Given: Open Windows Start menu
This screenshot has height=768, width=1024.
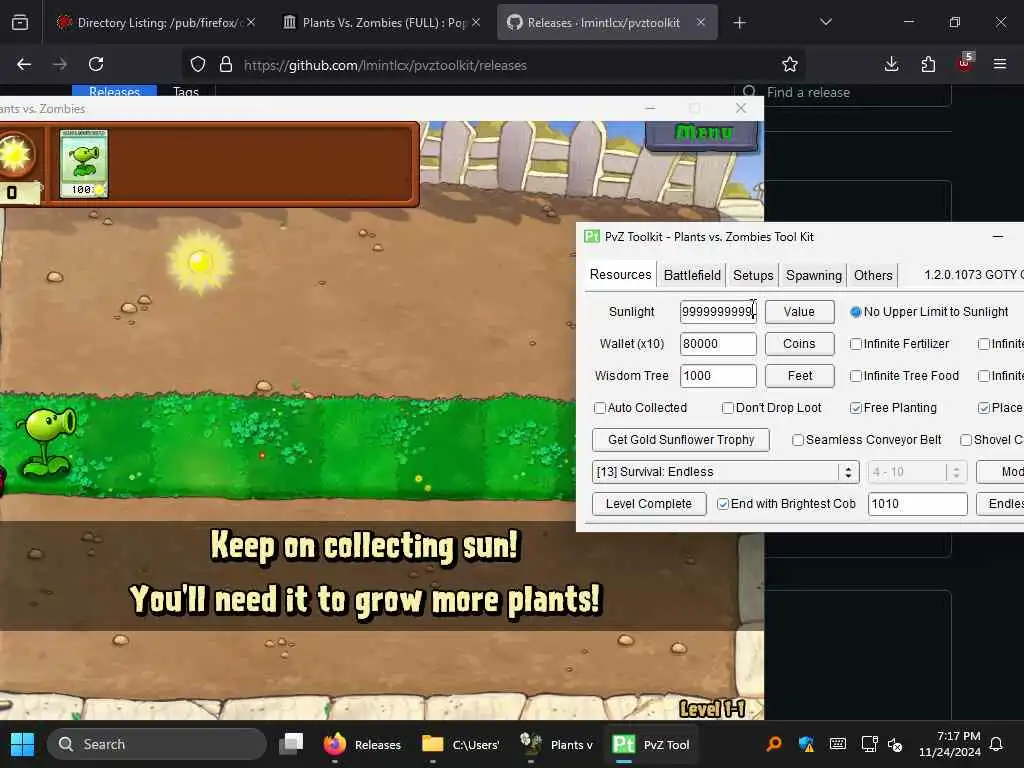Looking at the screenshot, I should 22,744.
